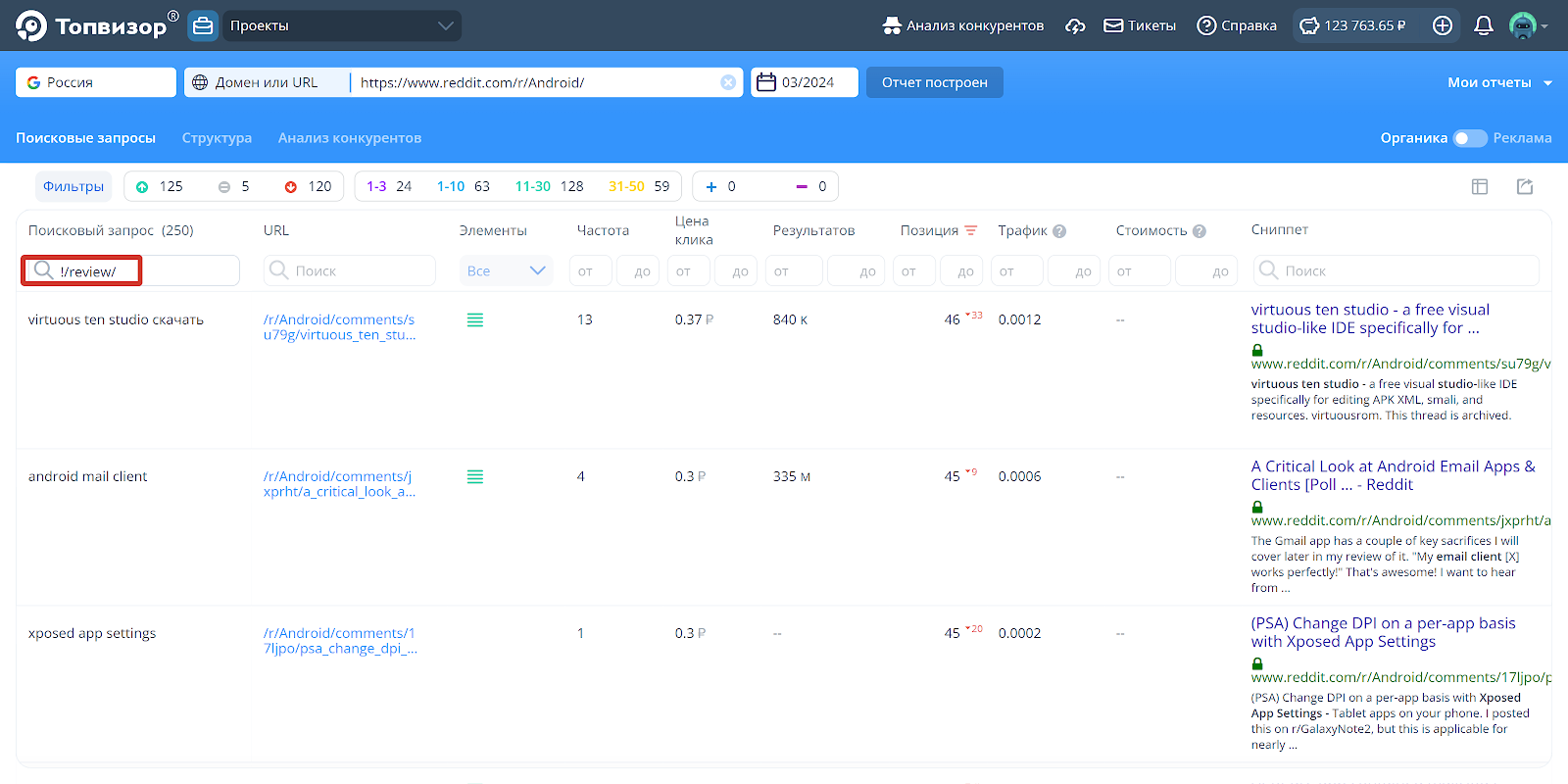Open the table columns settings icon

coord(1480,186)
